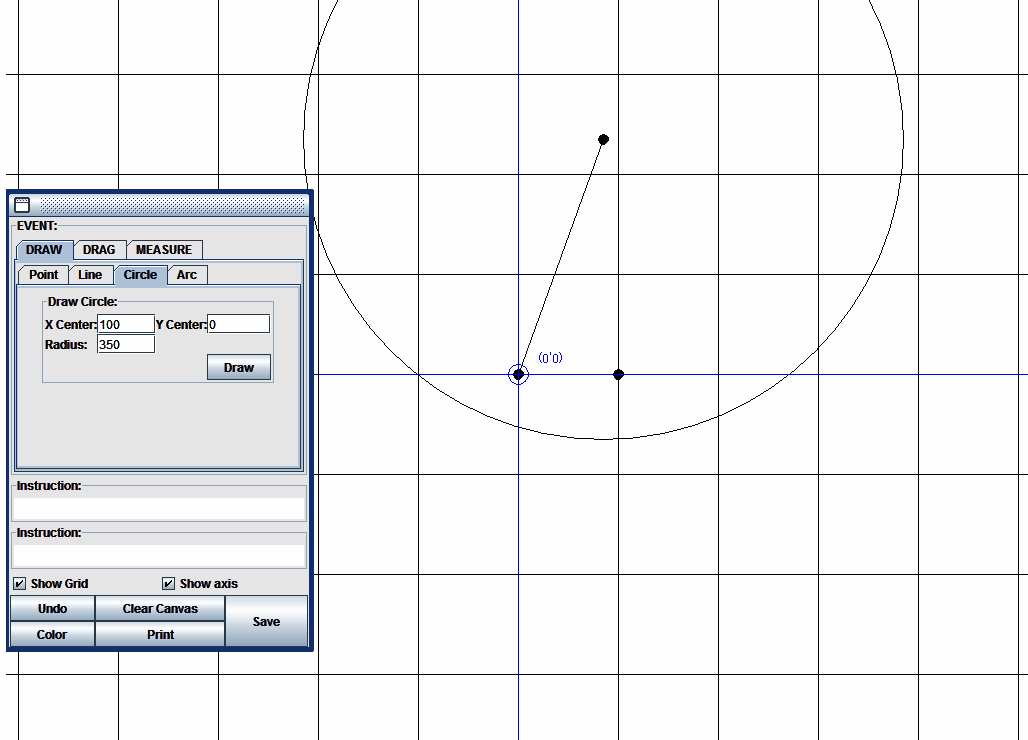Click the X Center input field

126,324
